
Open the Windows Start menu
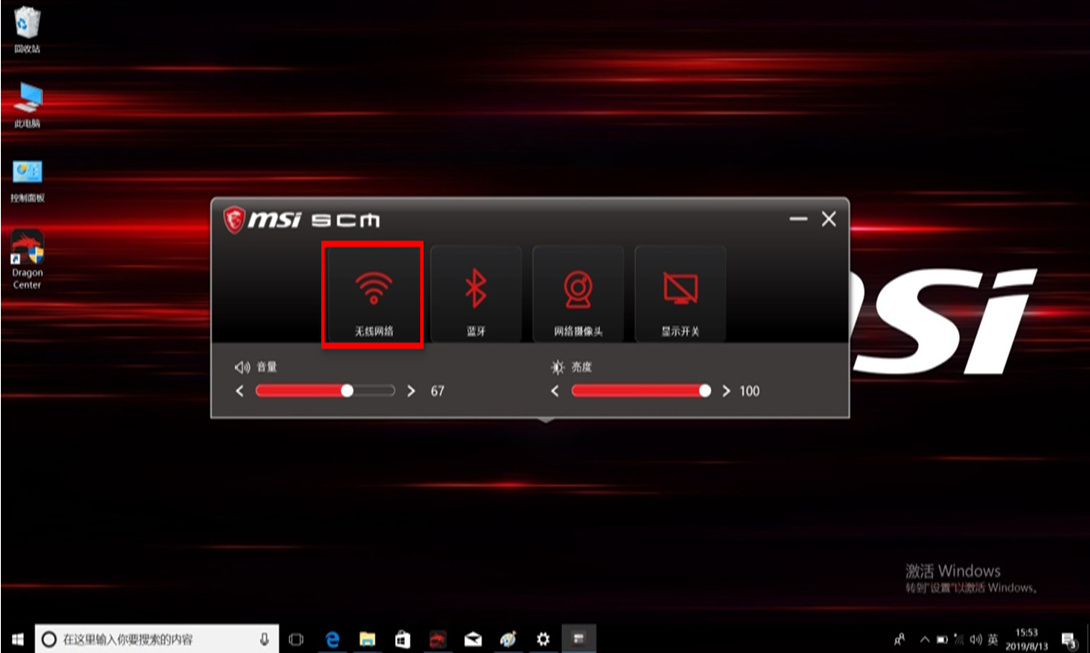tap(16, 638)
